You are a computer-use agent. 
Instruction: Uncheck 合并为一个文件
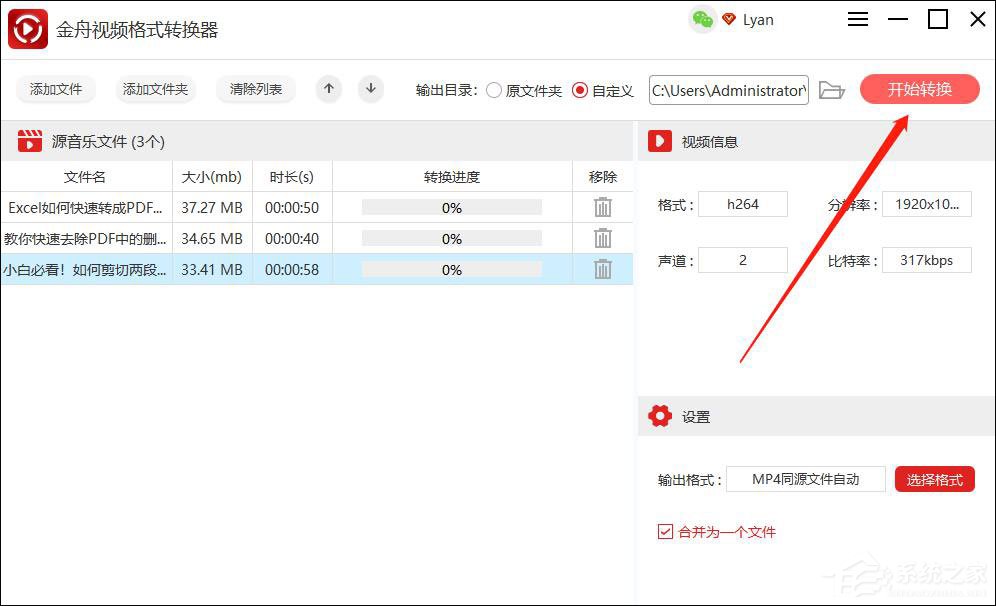pos(665,531)
